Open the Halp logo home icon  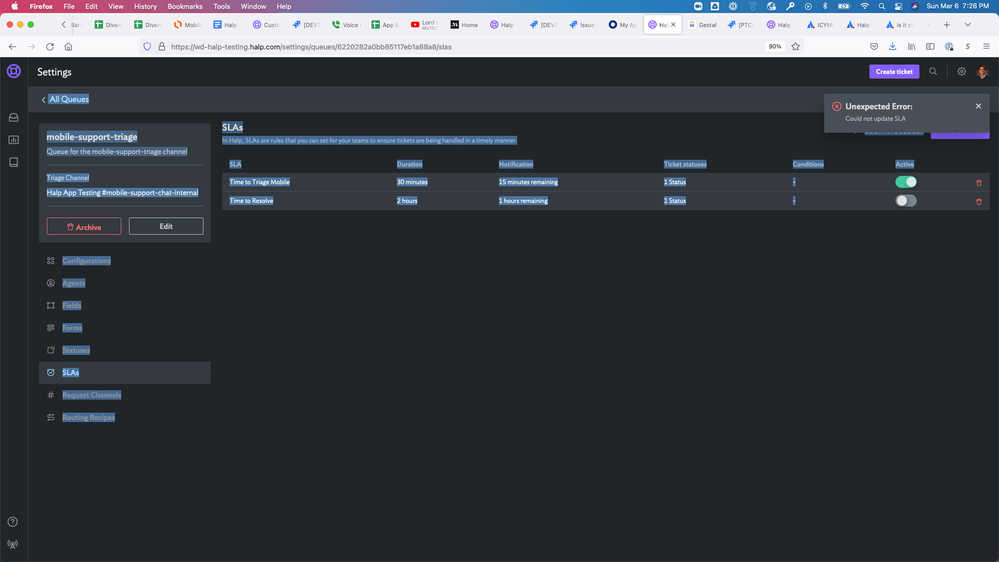13,71
